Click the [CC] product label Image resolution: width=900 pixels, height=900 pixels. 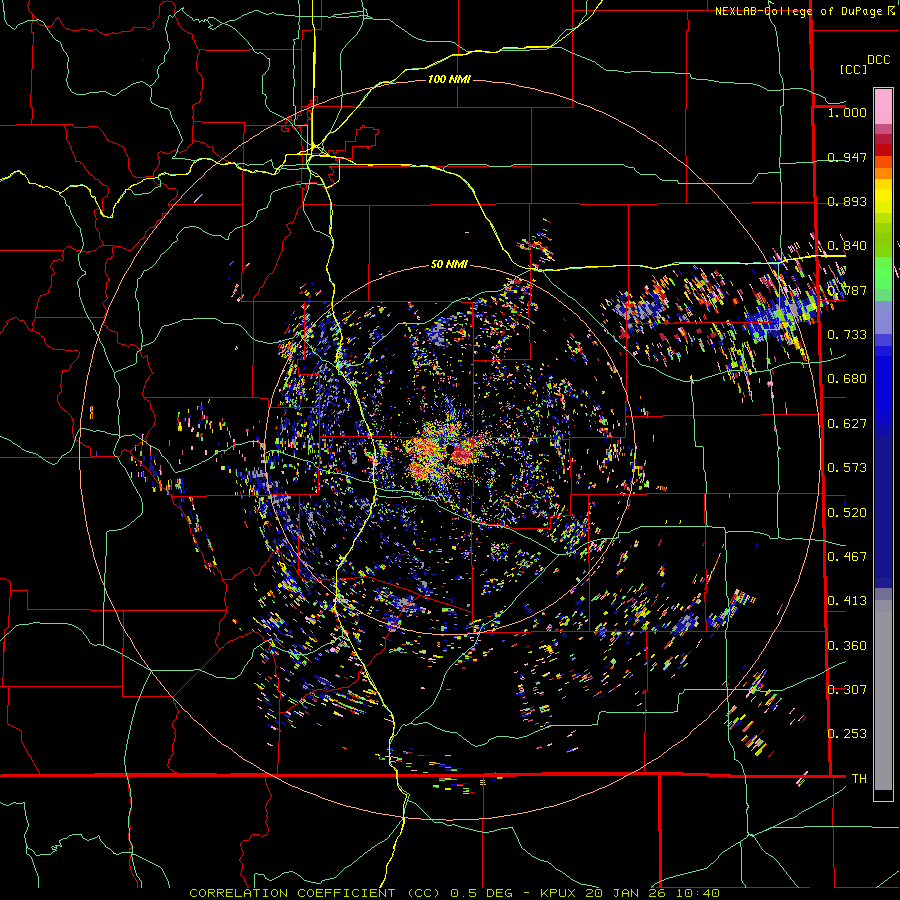click(853, 69)
